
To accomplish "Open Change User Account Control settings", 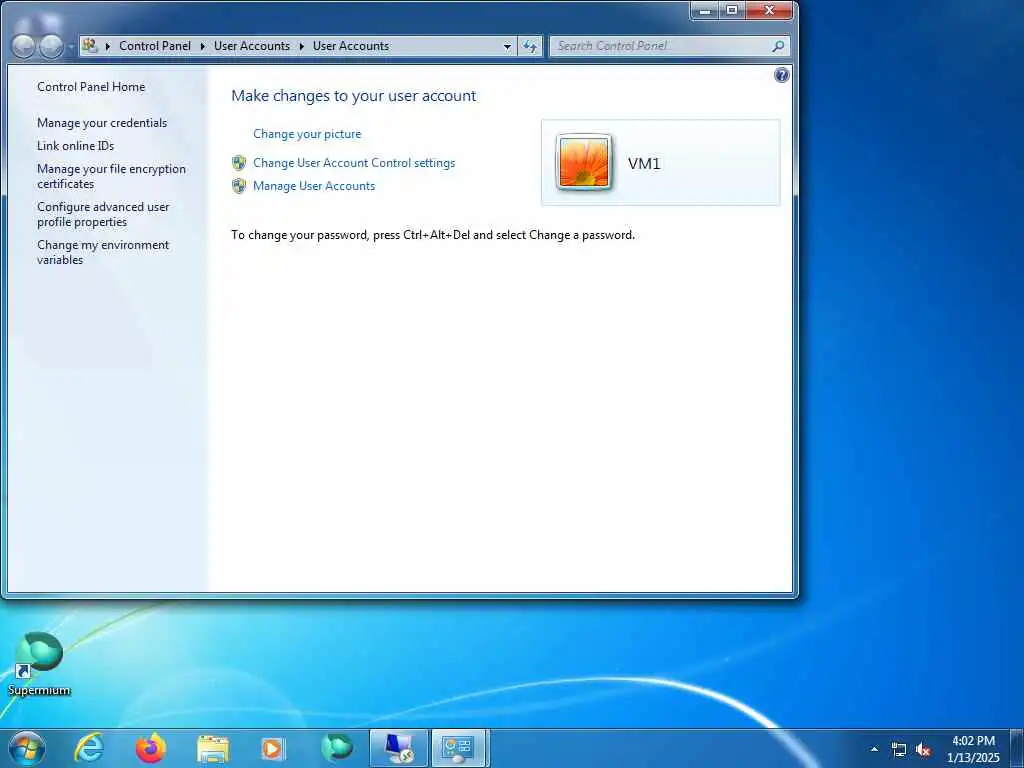I will (354, 163).
